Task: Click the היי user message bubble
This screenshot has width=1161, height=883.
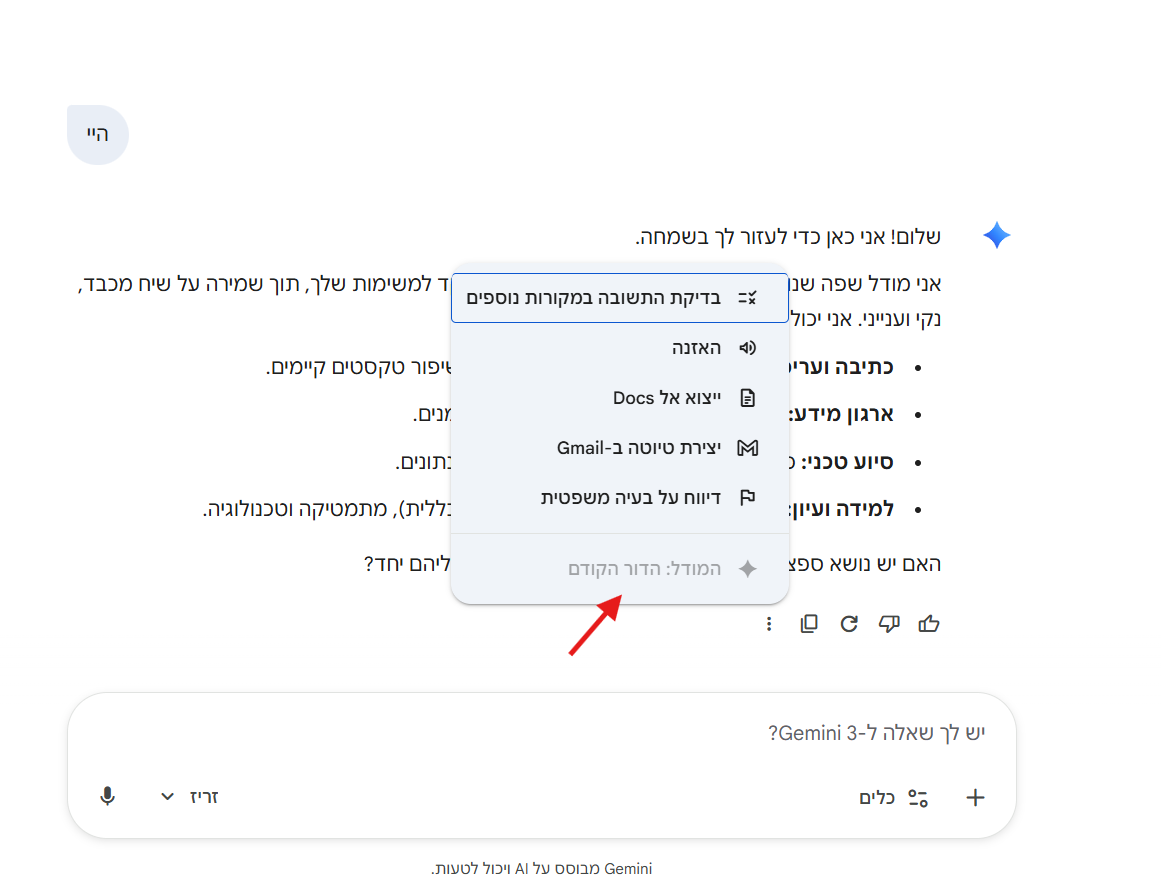Action: pos(98,135)
